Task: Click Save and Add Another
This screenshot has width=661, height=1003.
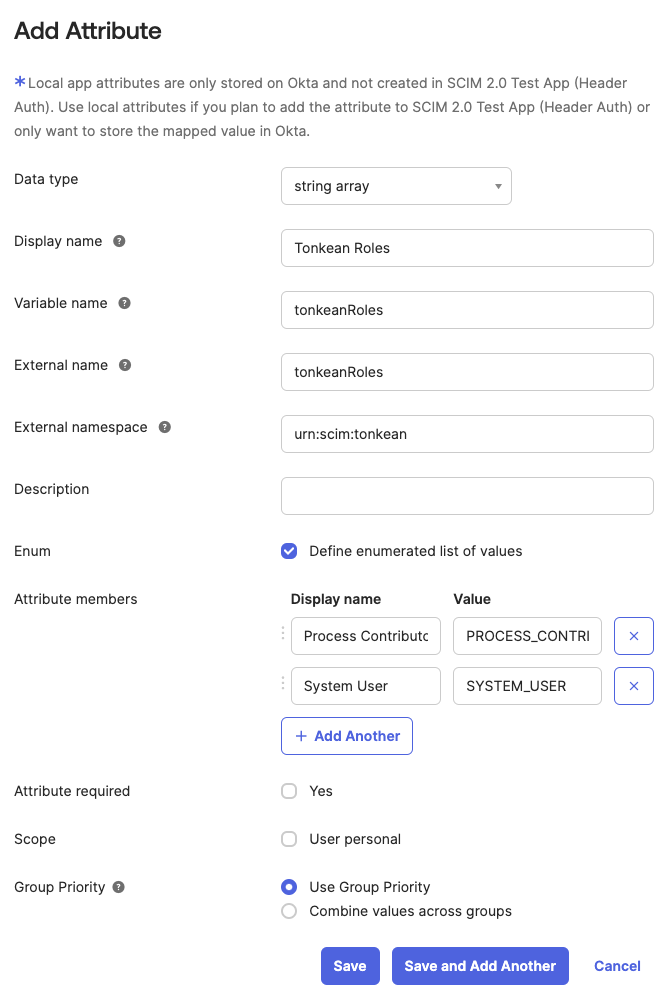Action: click(480, 966)
